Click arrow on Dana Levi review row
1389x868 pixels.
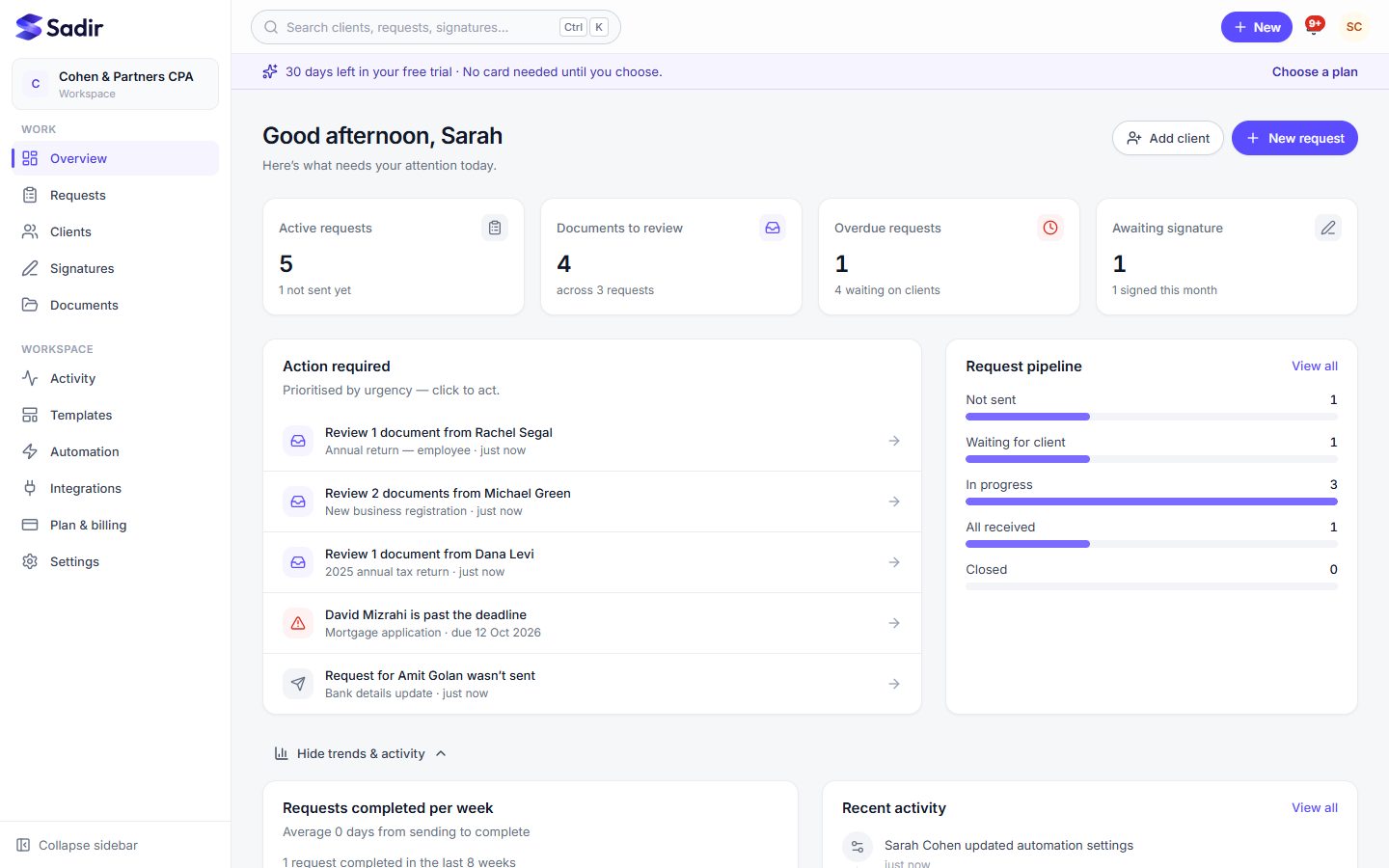pyautogui.click(x=894, y=562)
